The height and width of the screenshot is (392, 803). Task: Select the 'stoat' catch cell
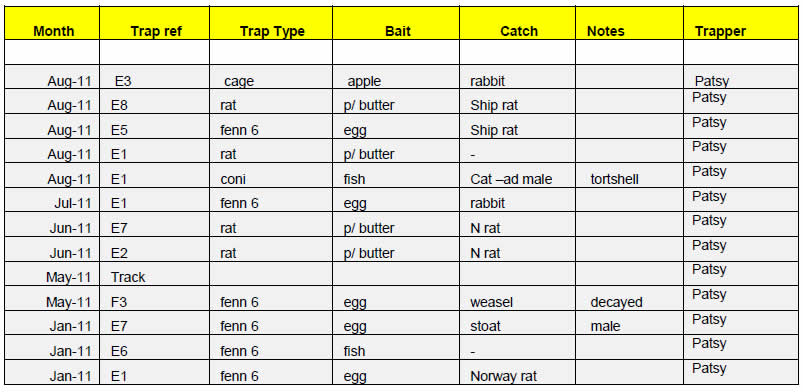tap(518, 323)
